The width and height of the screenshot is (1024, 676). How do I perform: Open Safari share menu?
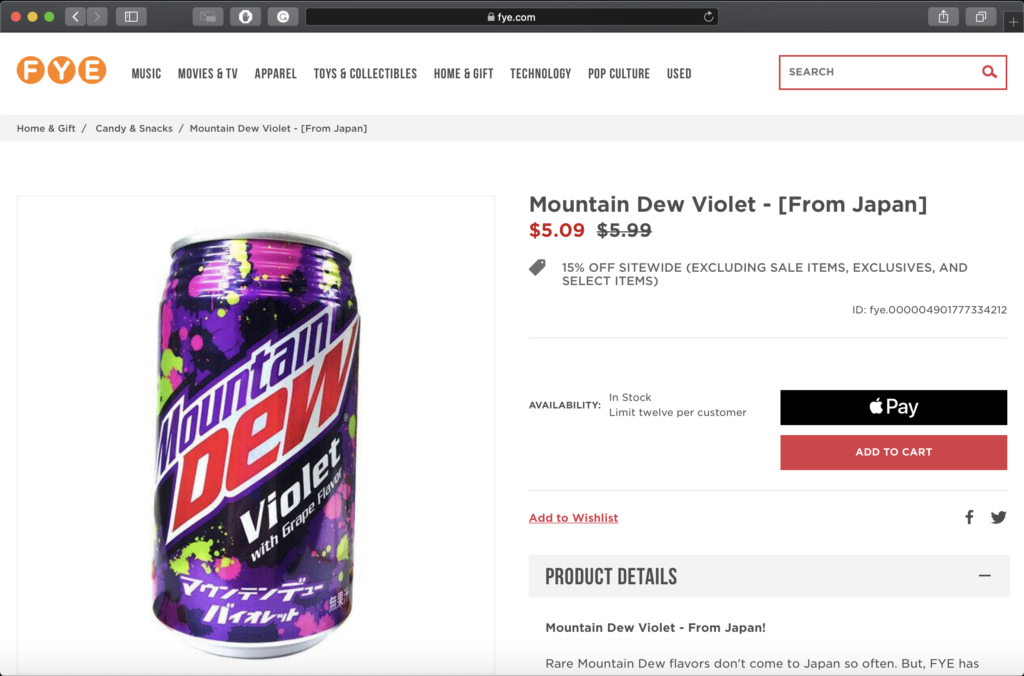pyautogui.click(x=943, y=16)
